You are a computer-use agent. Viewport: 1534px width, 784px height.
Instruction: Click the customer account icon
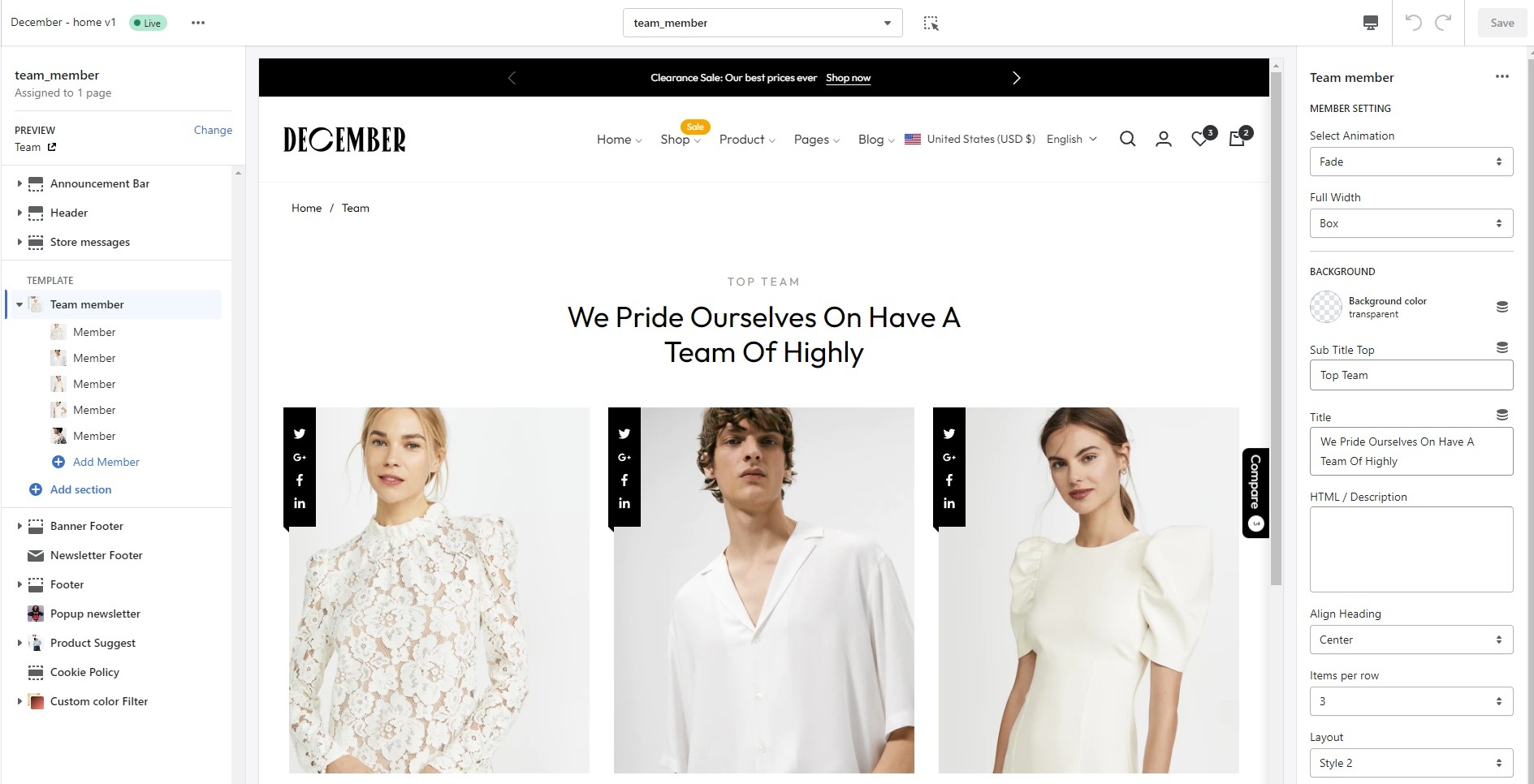(x=1163, y=139)
